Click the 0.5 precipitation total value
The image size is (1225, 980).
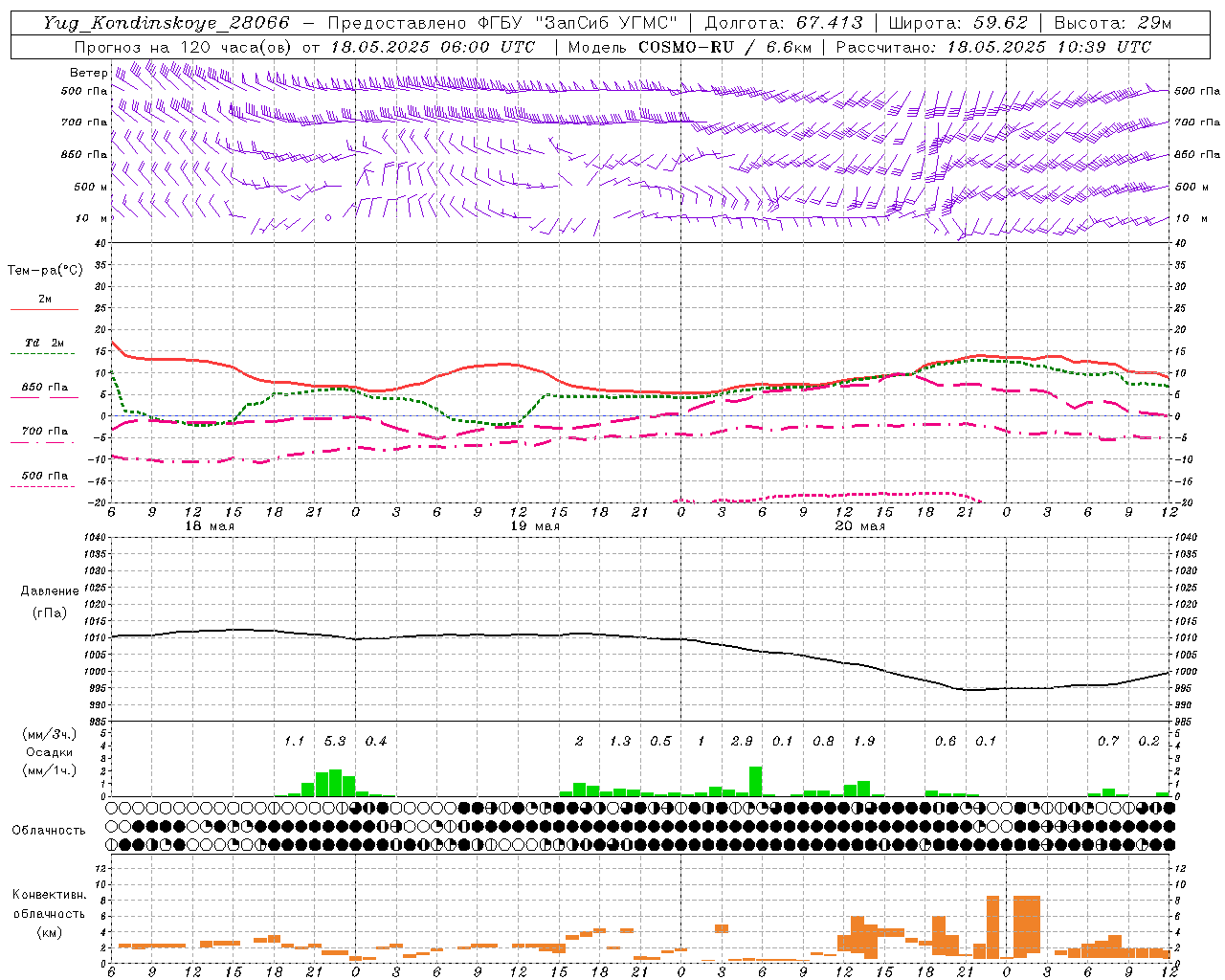pyautogui.click(x=660, y=741)
